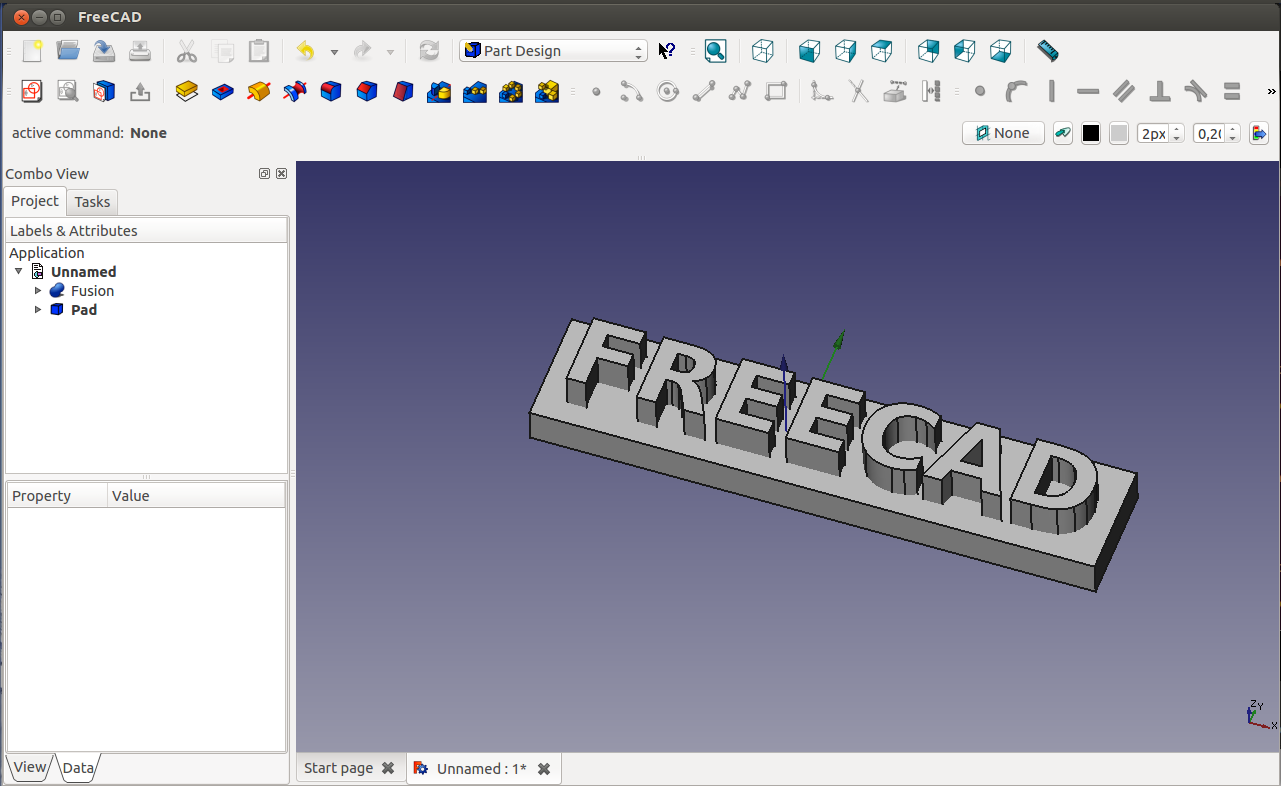This screenshot has width=1281, height=786.
Task: Click the black line color swatch
Action: (x=1091, y=133)
